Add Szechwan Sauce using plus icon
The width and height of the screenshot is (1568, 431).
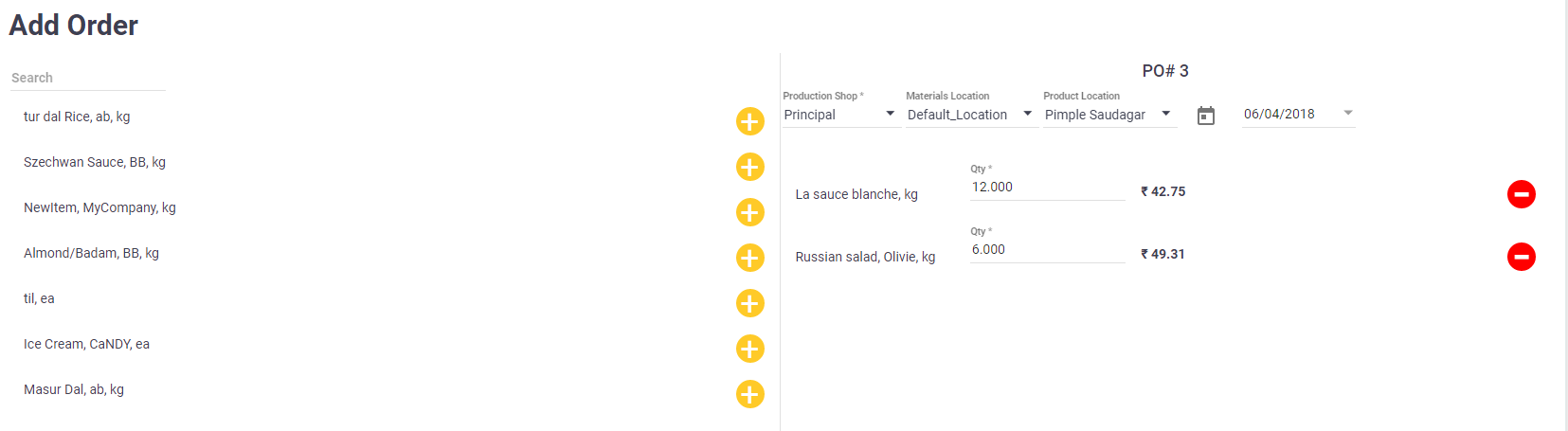tap(750, 167)
